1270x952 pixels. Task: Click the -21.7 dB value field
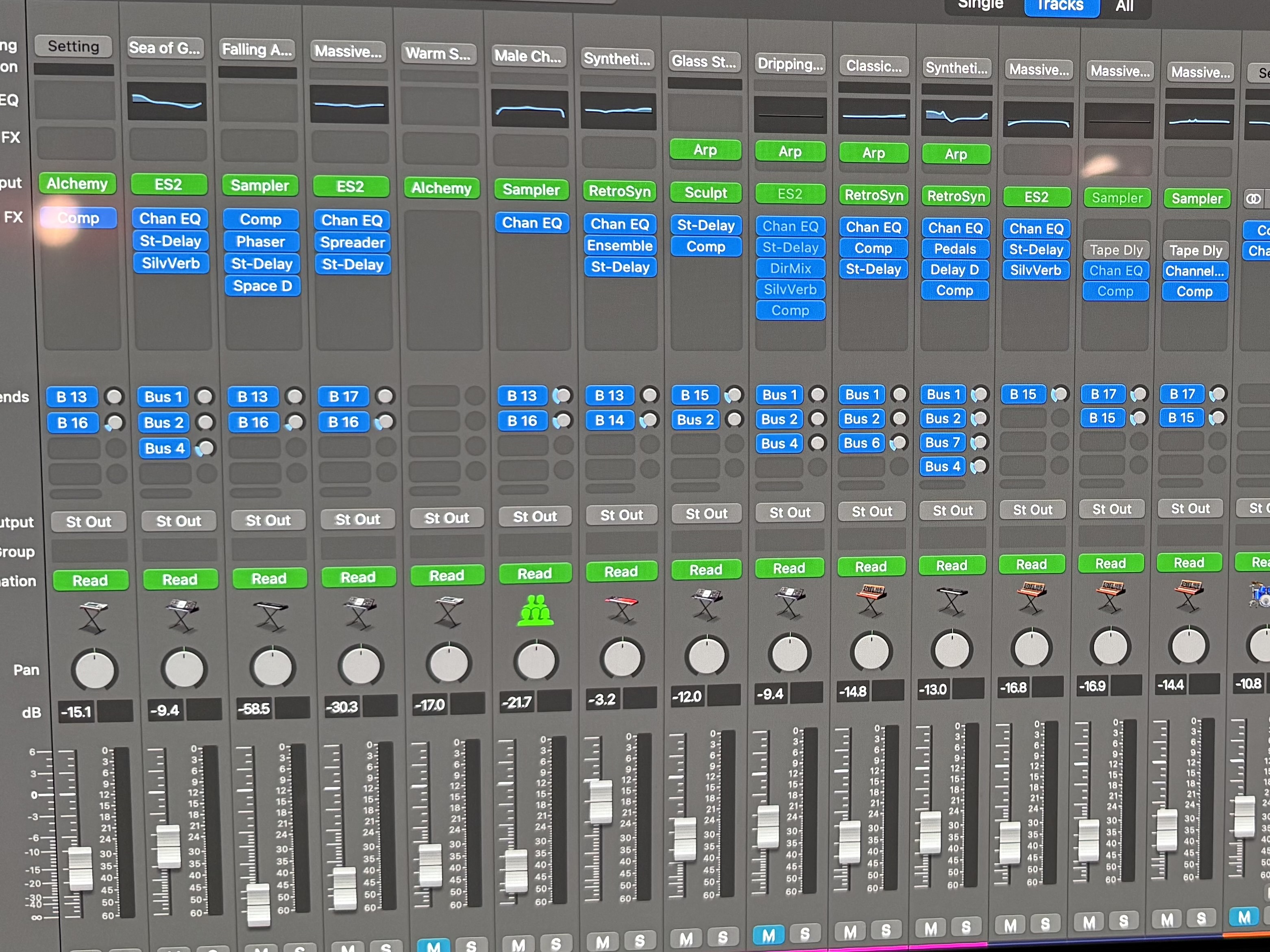[x=517, y=702]
